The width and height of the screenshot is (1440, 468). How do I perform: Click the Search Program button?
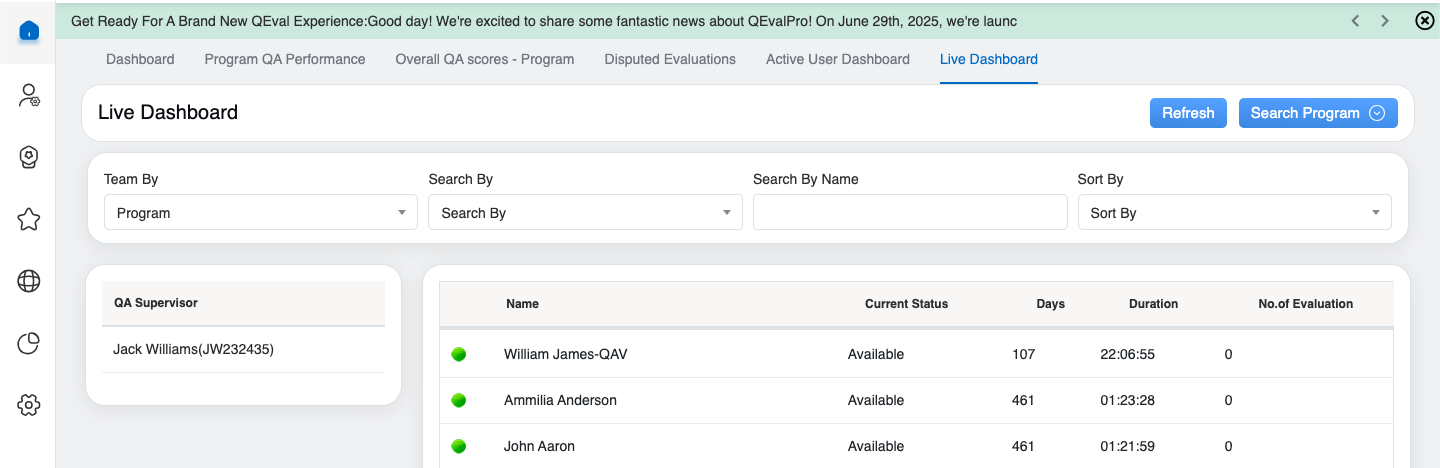pos(1317,113)
